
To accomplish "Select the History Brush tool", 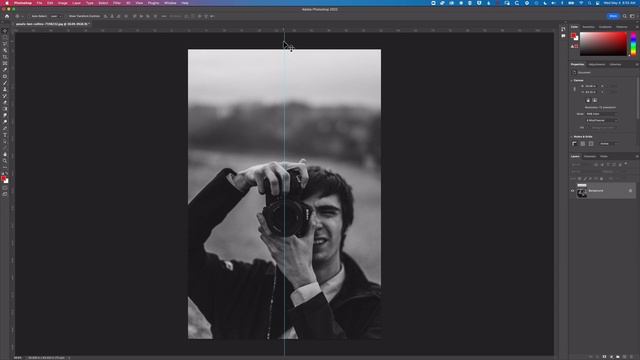I will coord(5,96).
